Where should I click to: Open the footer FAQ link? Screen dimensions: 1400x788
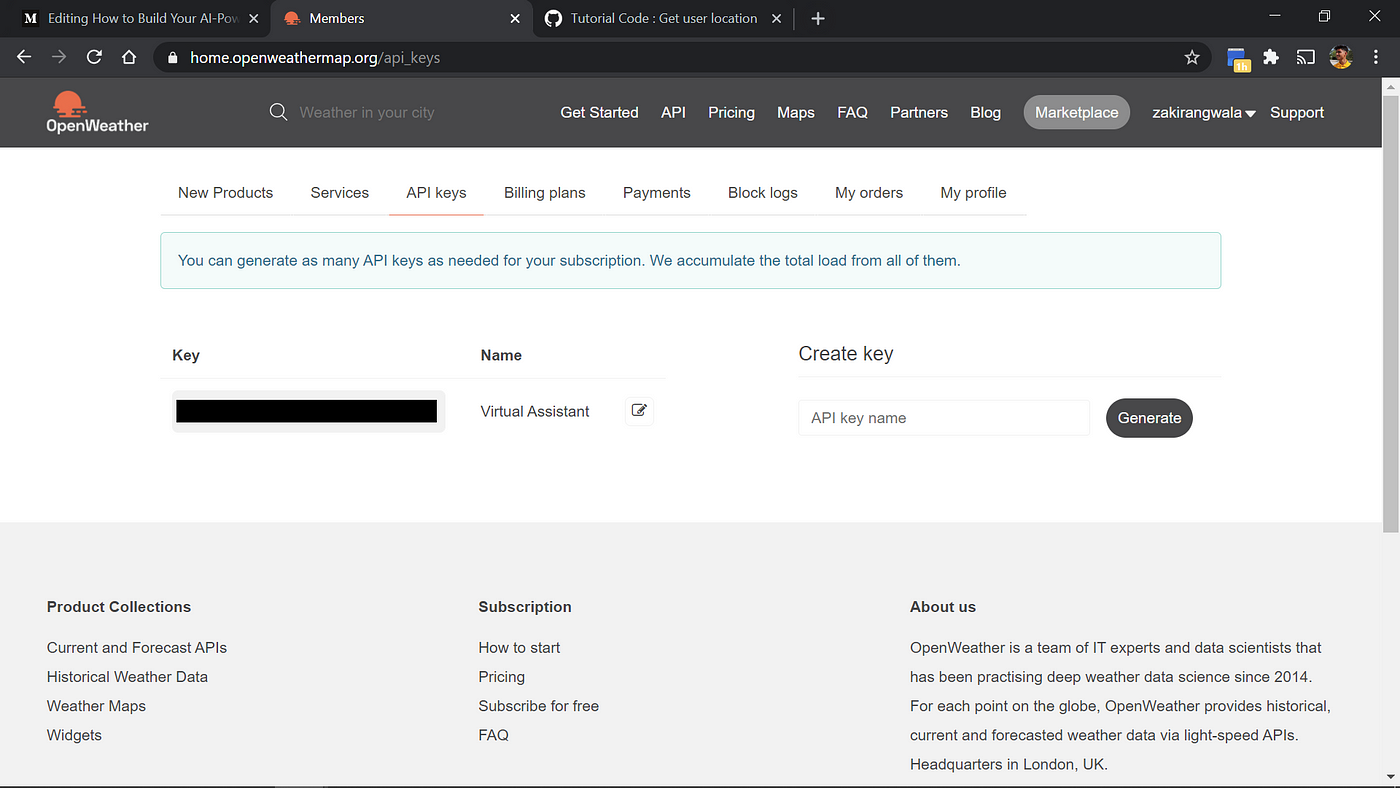tap(493, 734)
